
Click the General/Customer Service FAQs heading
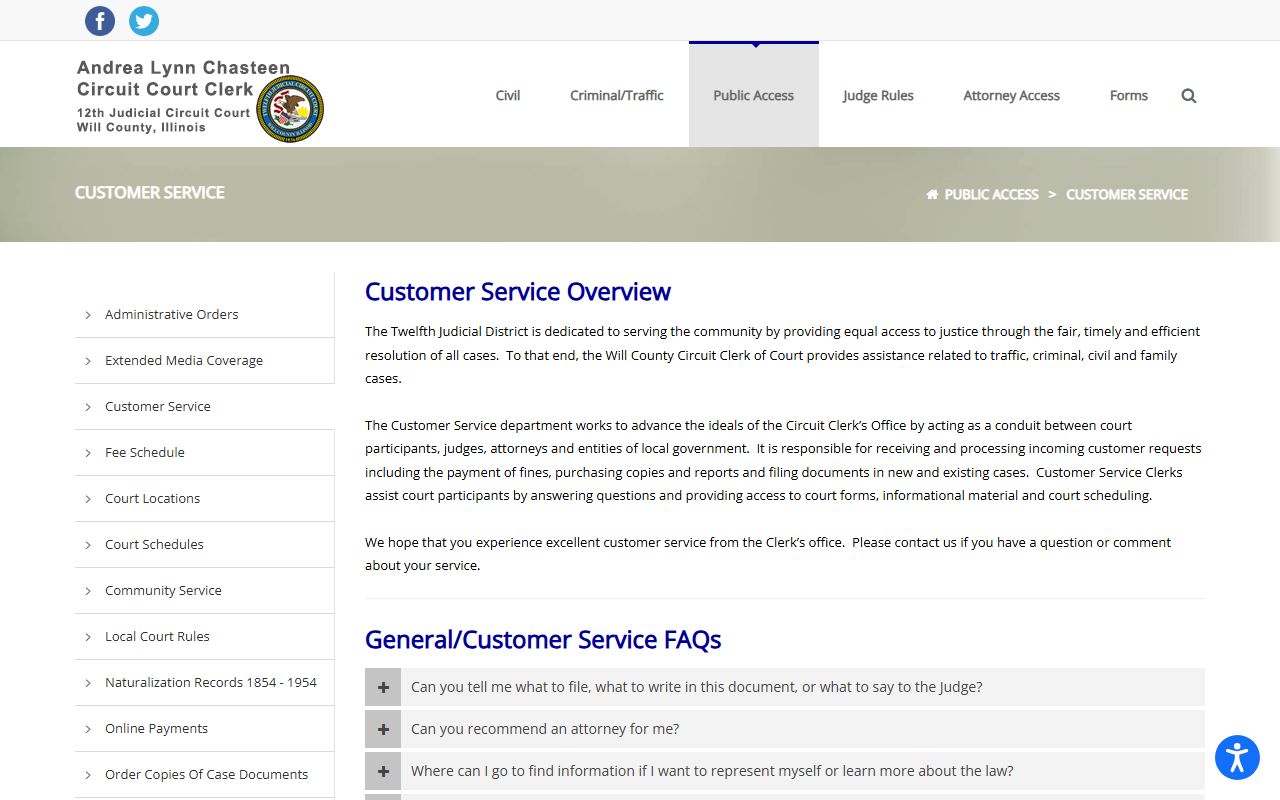coord(543,640)
